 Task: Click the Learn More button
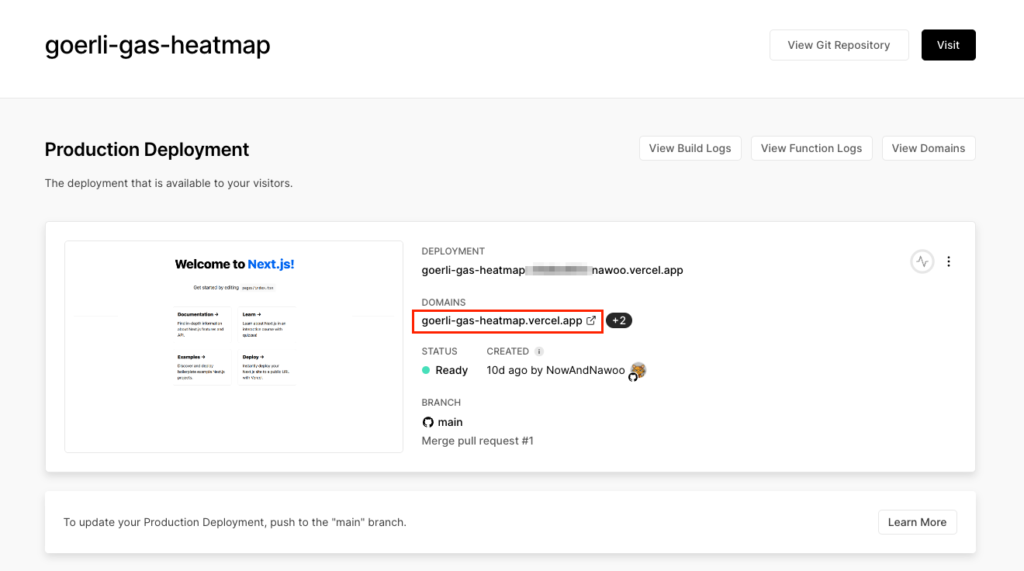[917, 522]
